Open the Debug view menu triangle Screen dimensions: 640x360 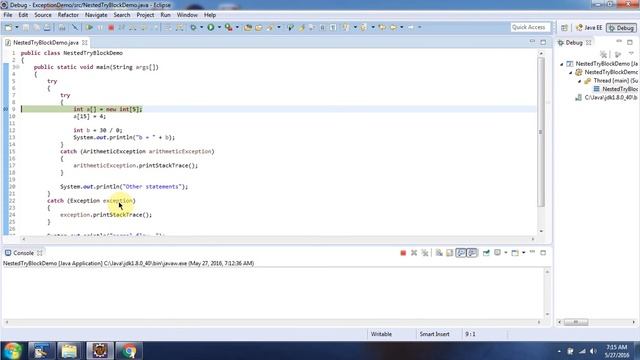tap(631, 53)
